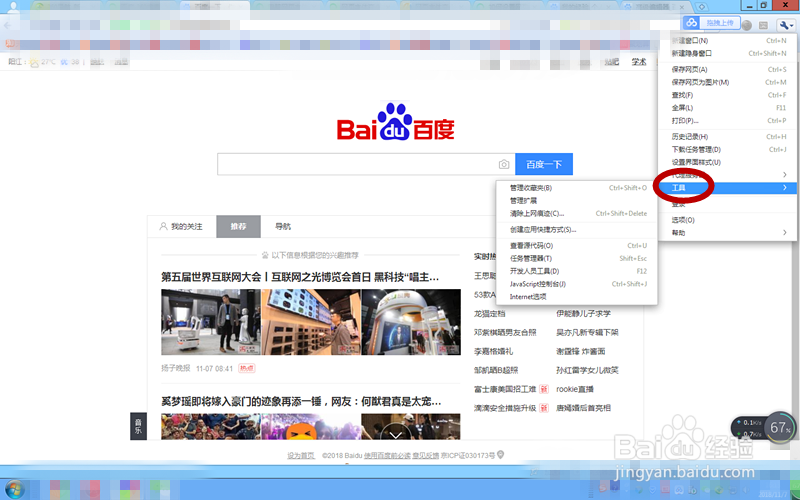Select 管理扩展 in submenu

click(577, 201)
